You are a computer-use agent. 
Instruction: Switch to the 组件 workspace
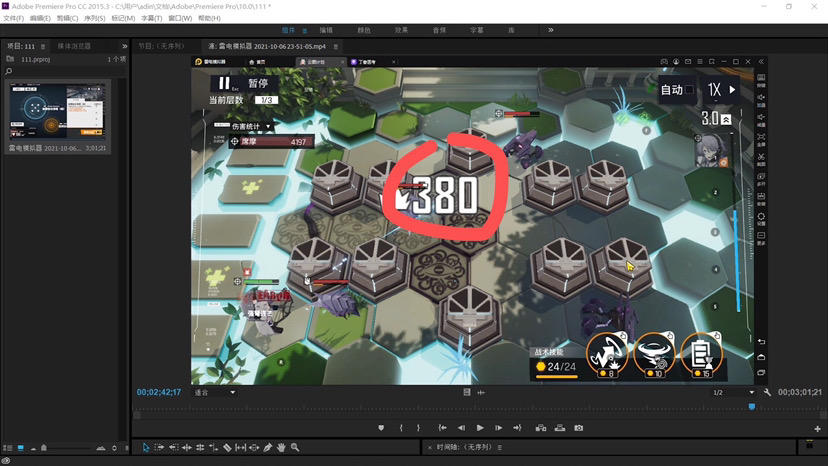(x=288, y=30)
